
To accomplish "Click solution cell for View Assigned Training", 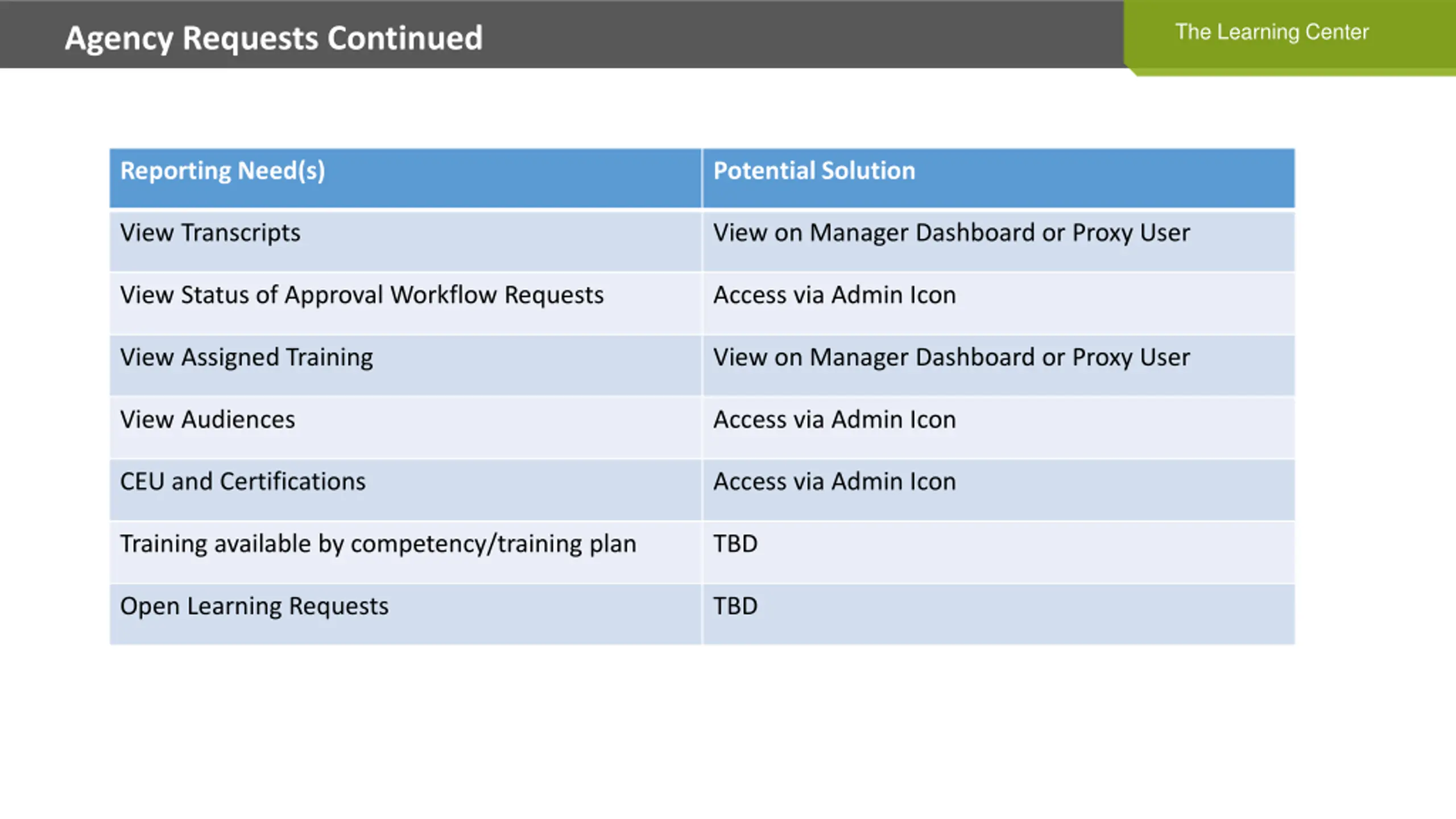I will pos(999,366).
